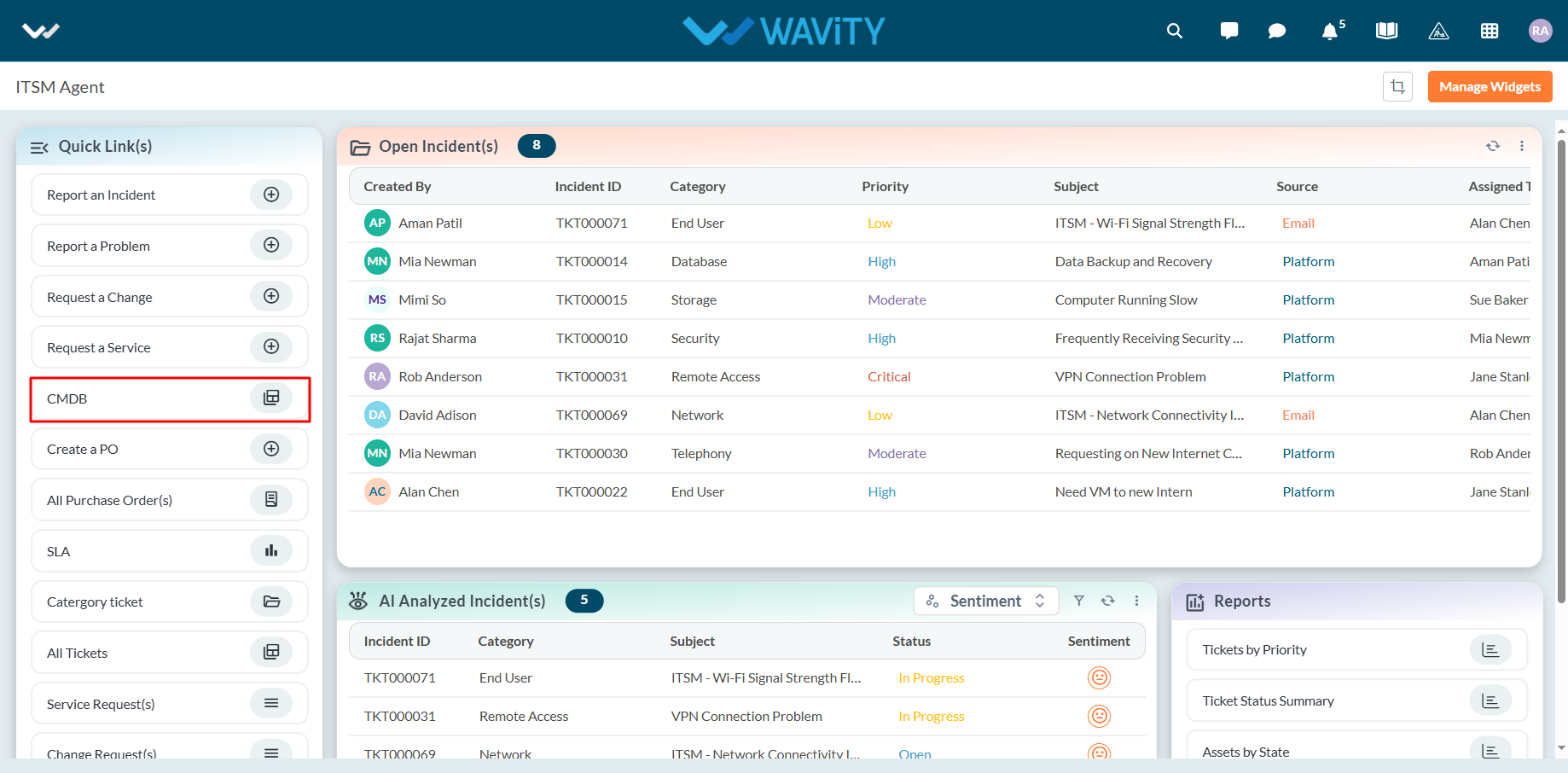Click Email source for TKT000069 row

(x=1298, y=415)
